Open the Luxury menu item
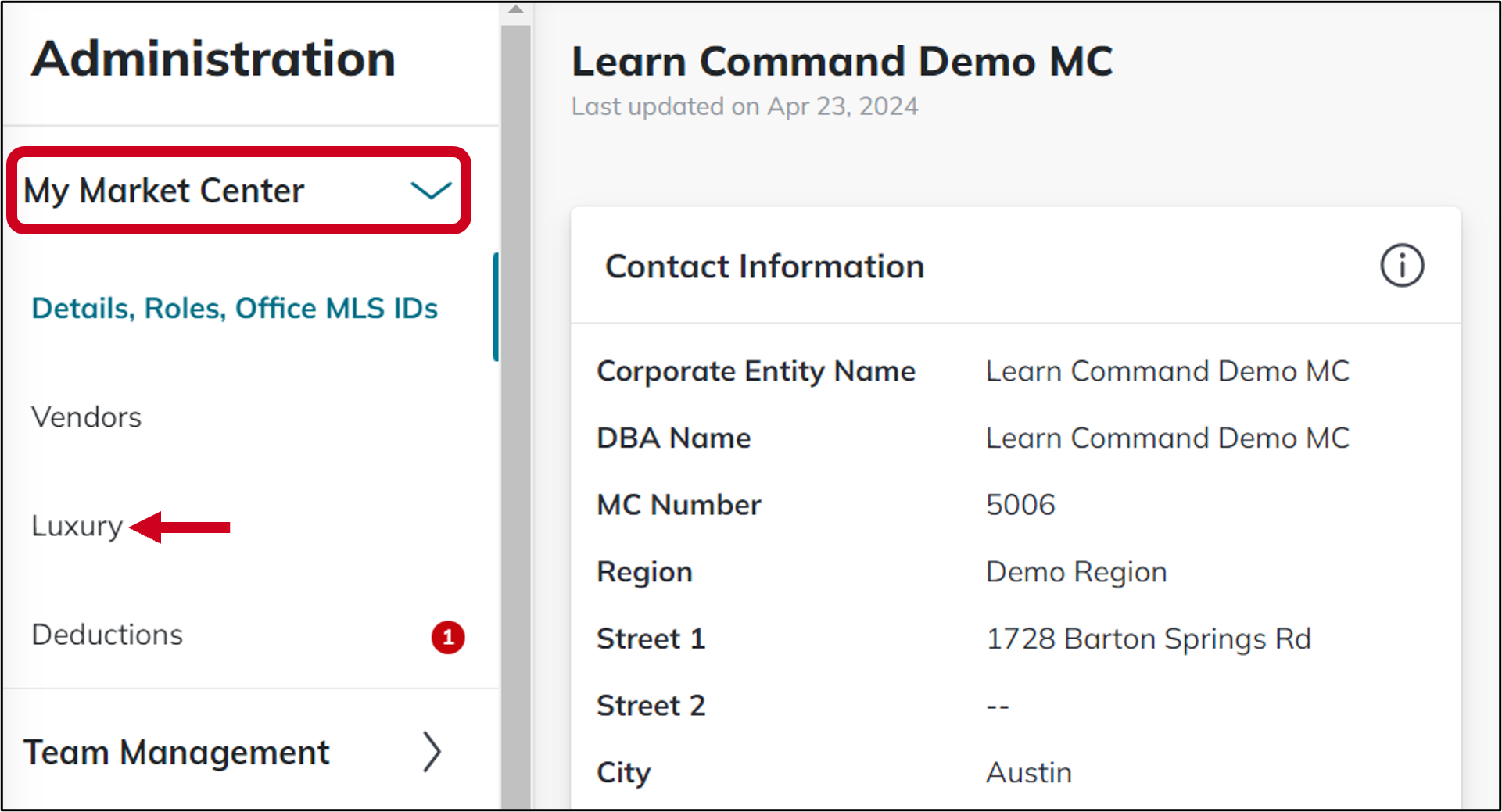Viewport: 1502px width, 812px height. coord(77,526)
